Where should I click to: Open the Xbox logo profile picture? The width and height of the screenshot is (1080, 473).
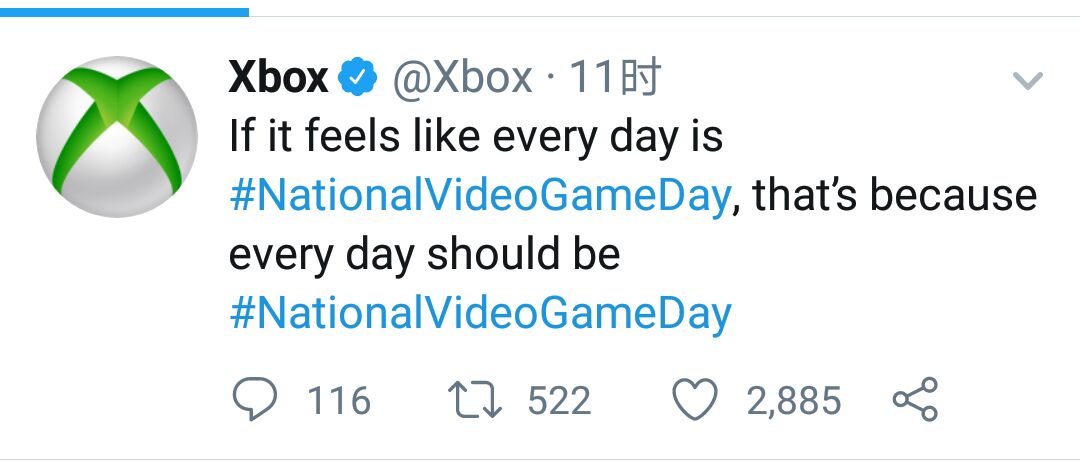click(x=110, y=137)
